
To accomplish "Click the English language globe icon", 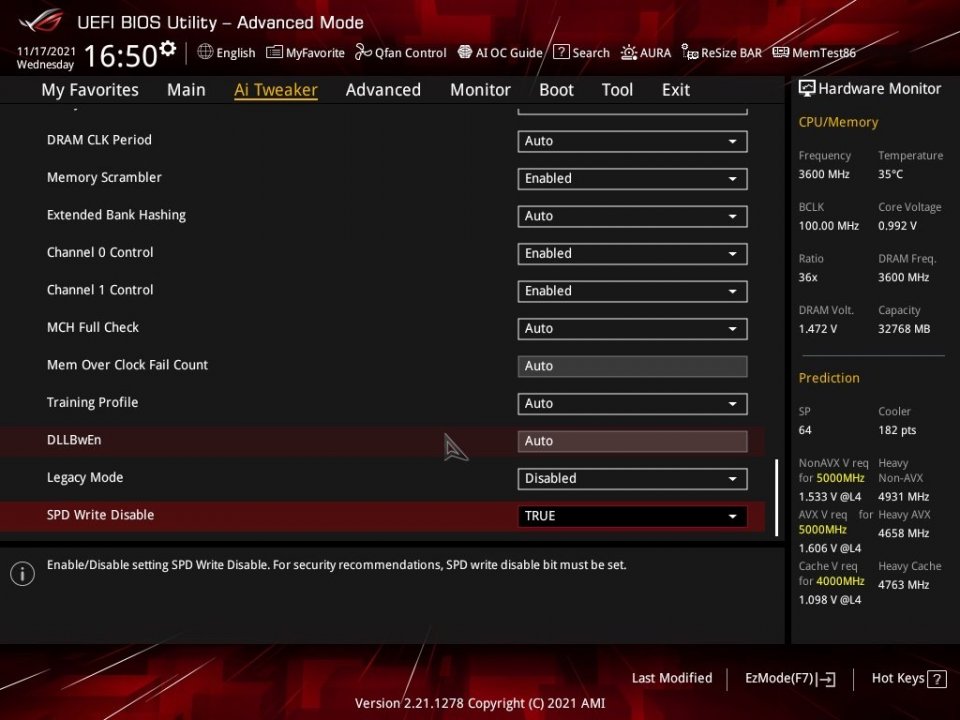I will click(205, 52).
